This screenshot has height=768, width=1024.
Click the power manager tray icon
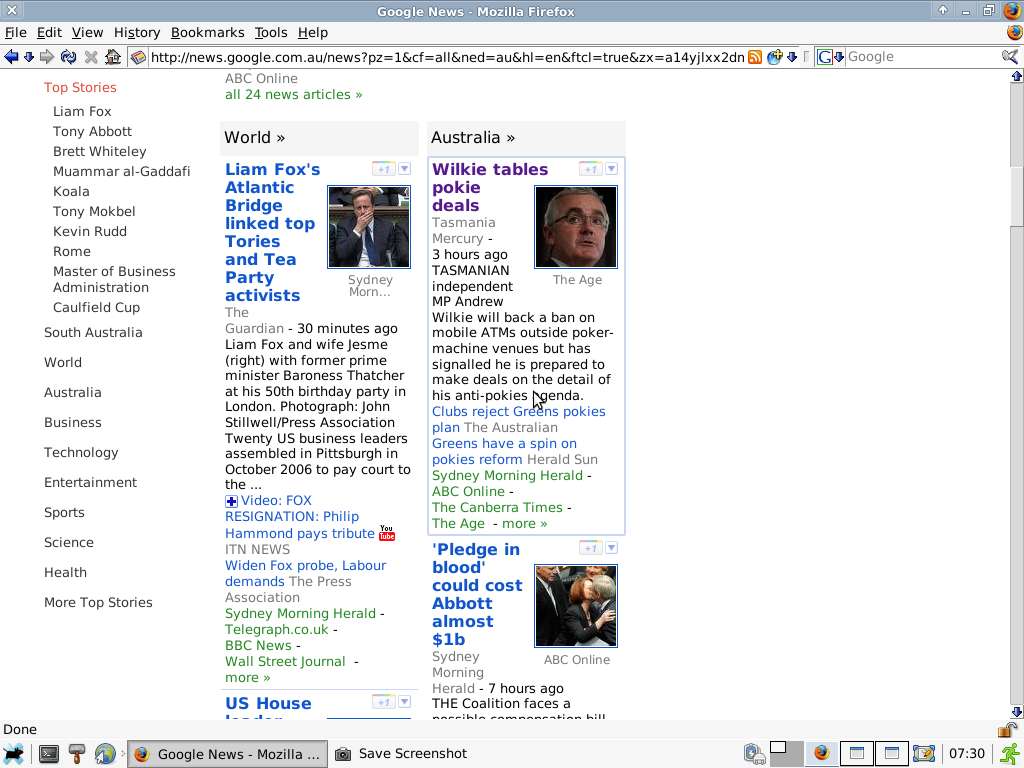point(754,754)
